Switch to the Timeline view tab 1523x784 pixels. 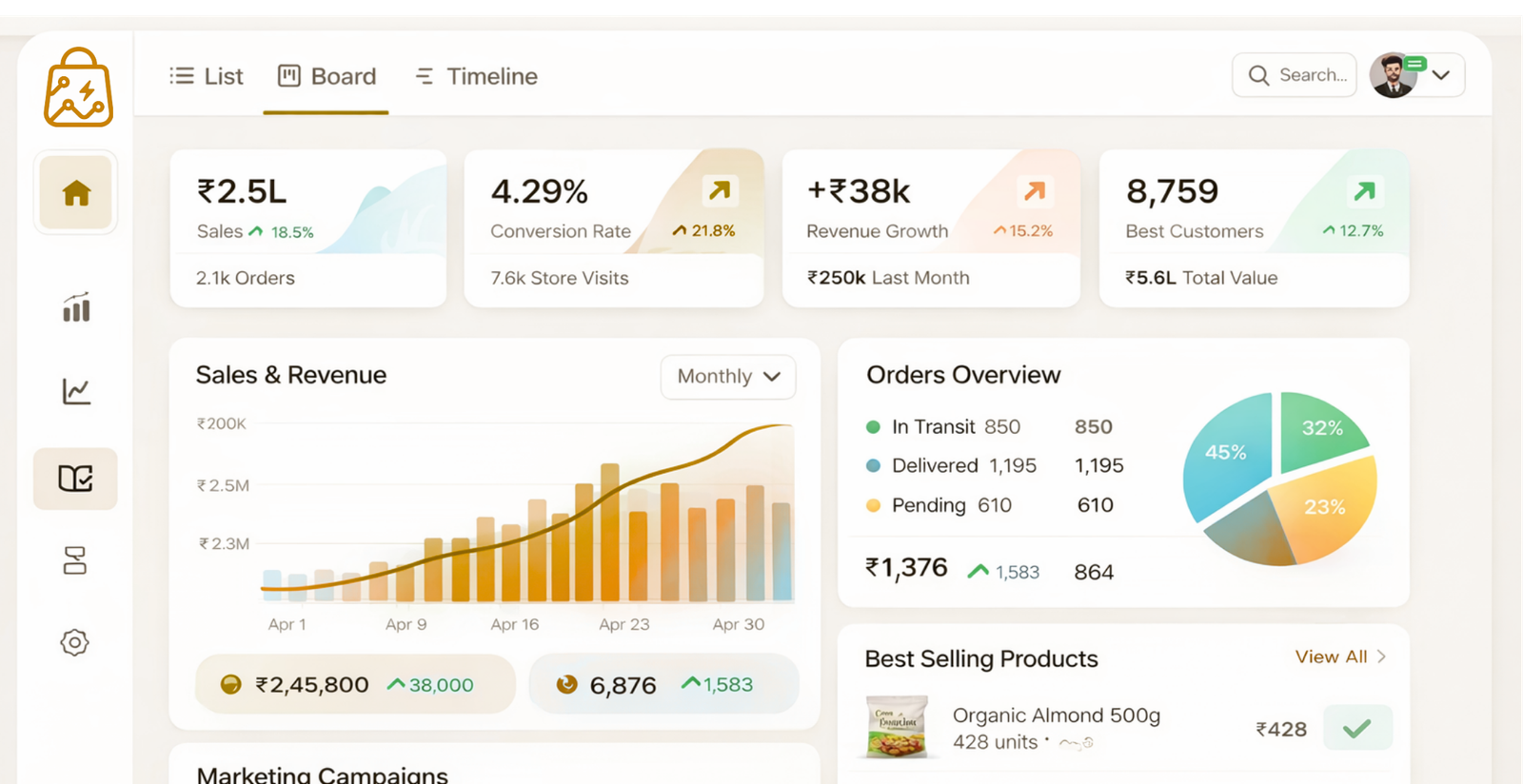tap(477, 76)
